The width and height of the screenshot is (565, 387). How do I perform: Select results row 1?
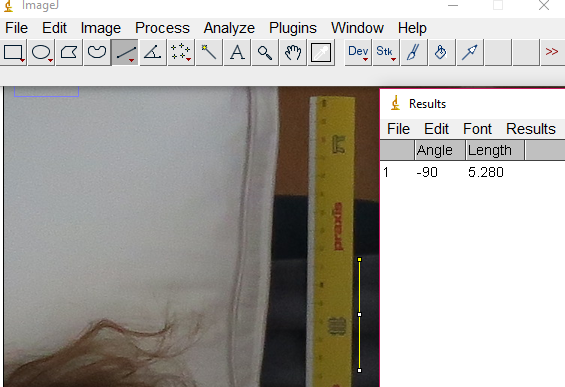click(x=472, y=172)
